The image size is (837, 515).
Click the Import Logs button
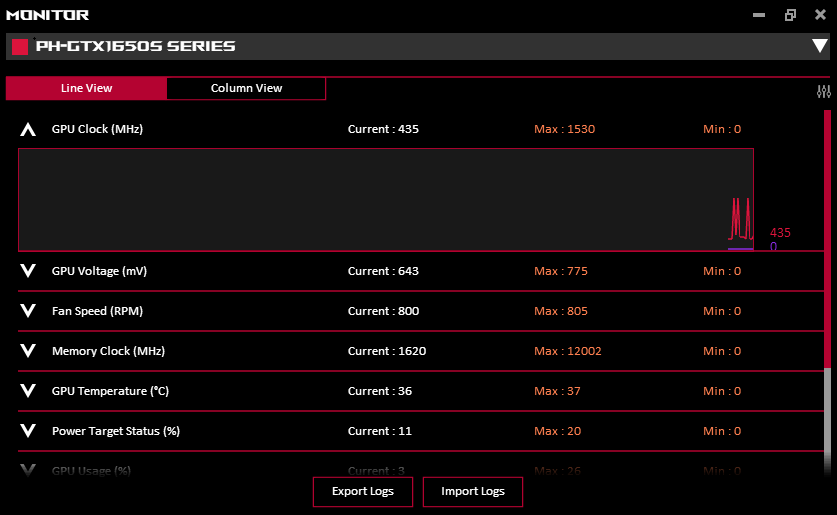click(473, 492)
